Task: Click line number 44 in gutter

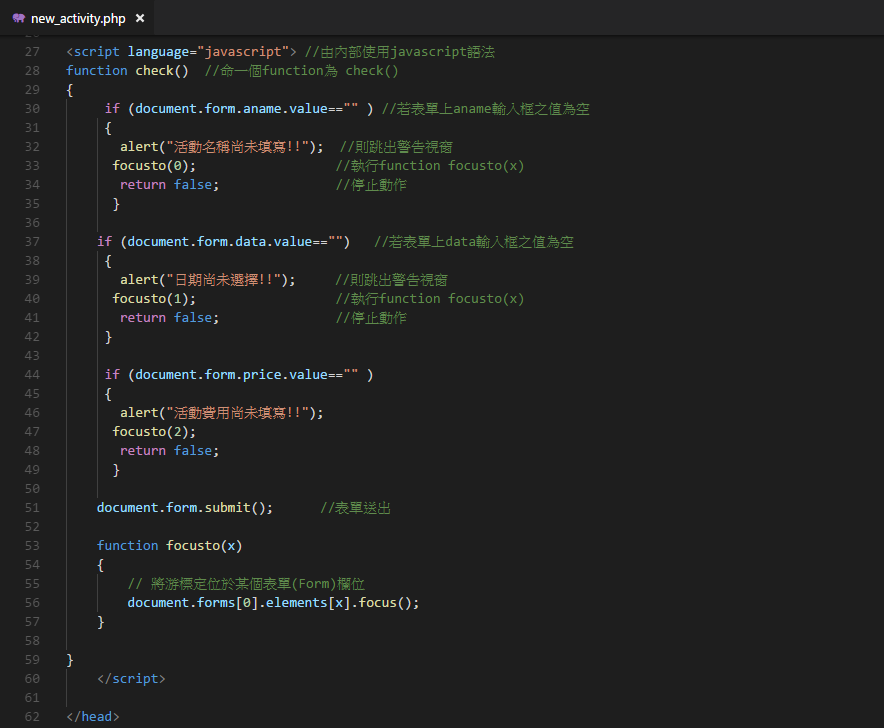Action: (32, 375)
